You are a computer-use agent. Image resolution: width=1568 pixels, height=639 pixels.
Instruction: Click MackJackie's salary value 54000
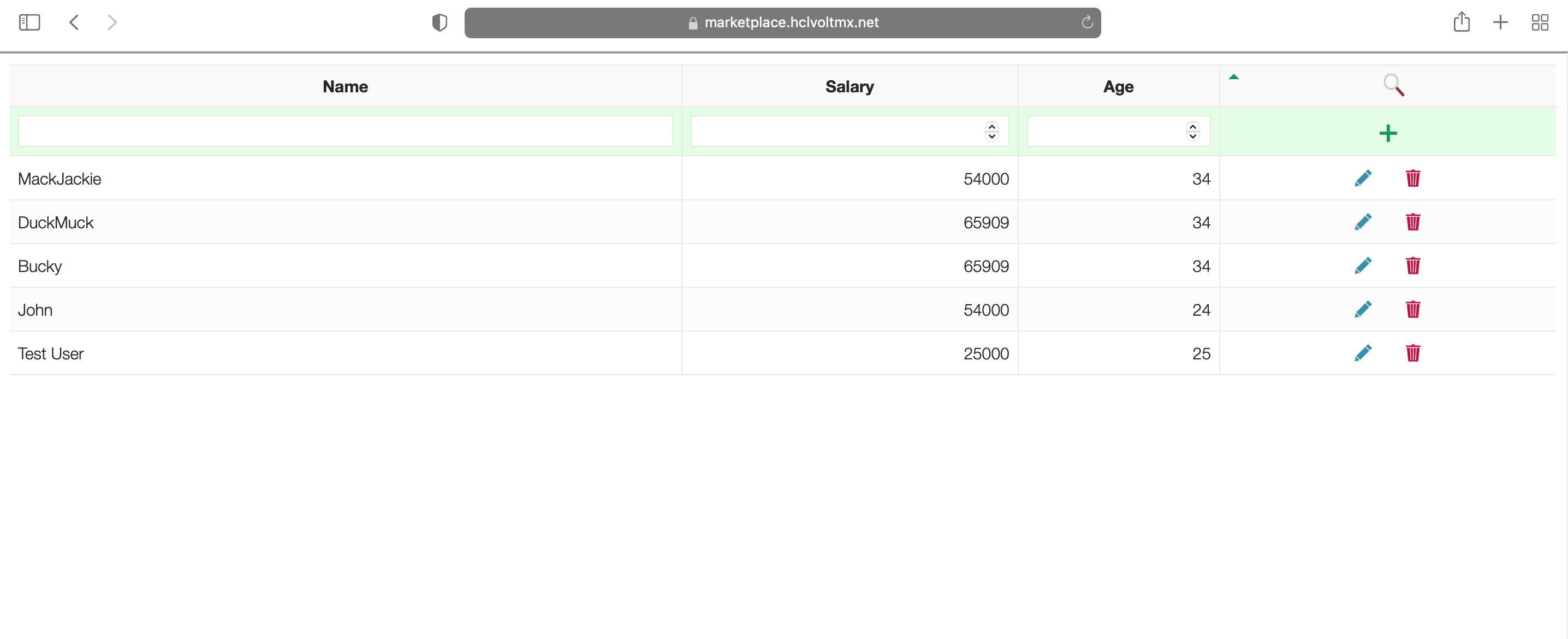tap(986, 179)
